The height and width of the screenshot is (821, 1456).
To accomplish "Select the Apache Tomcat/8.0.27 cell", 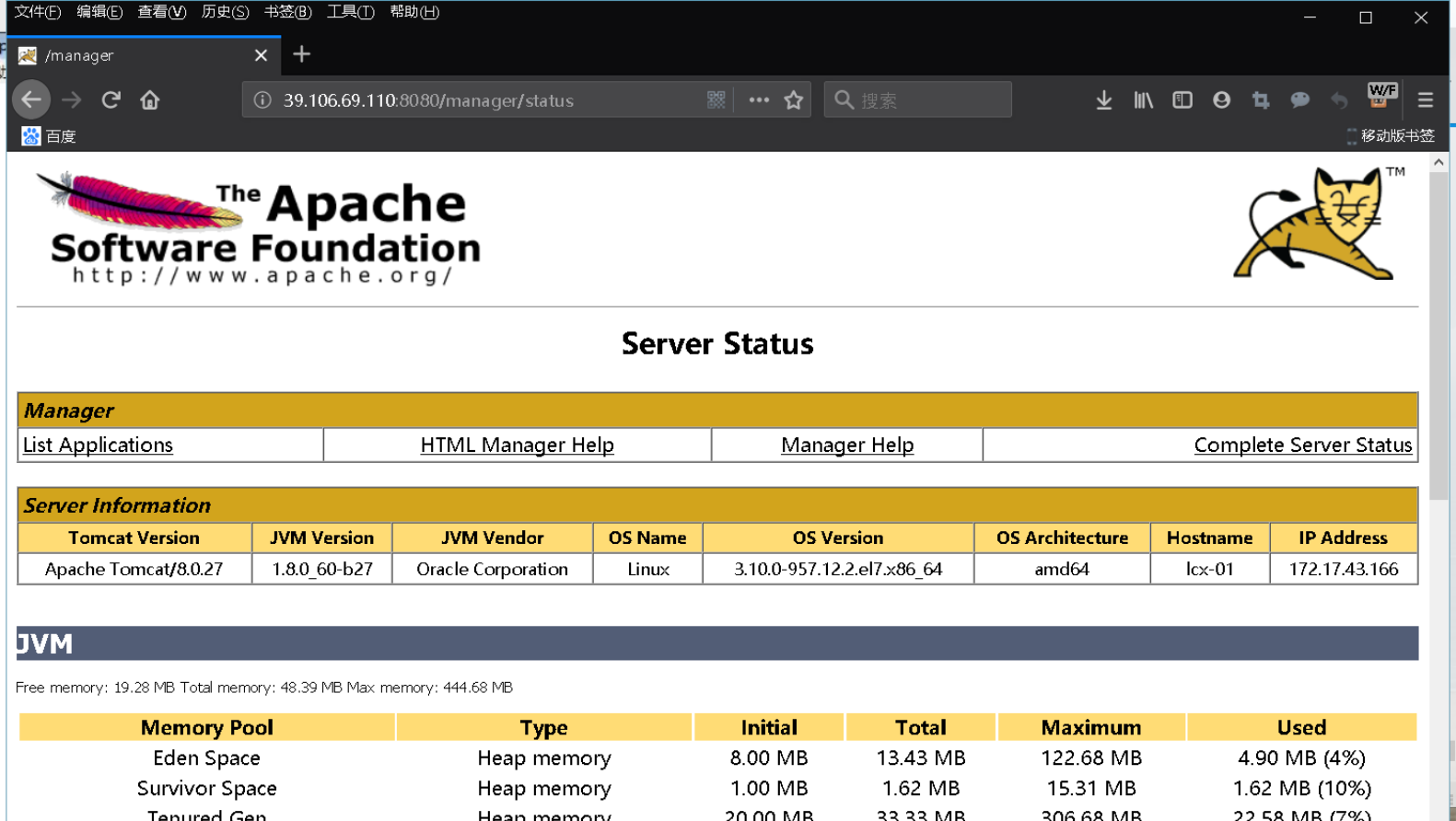I will (x=134, y=569).
